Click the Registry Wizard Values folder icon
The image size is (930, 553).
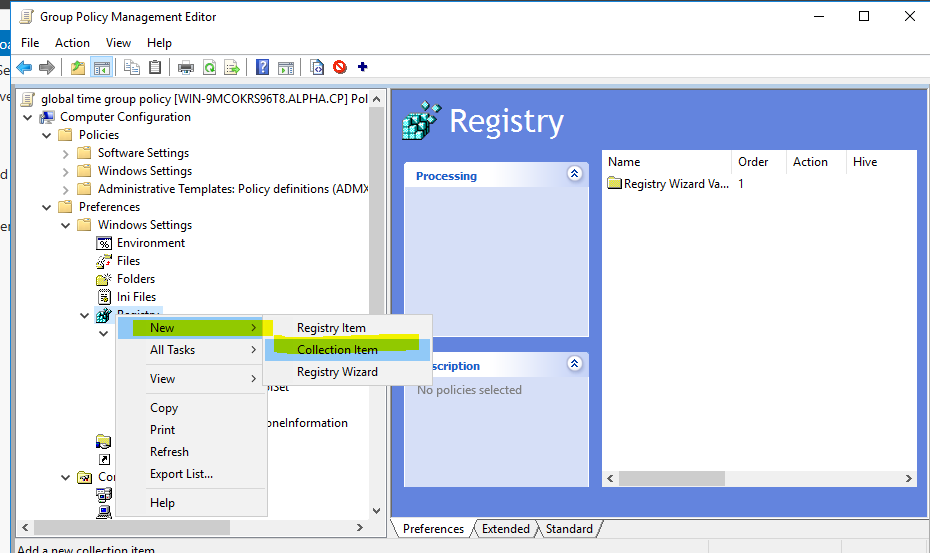[614, 183]
